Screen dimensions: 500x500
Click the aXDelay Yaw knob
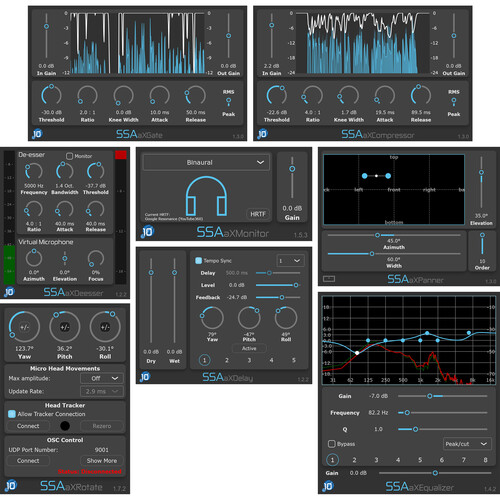click(x=212, y=318)
